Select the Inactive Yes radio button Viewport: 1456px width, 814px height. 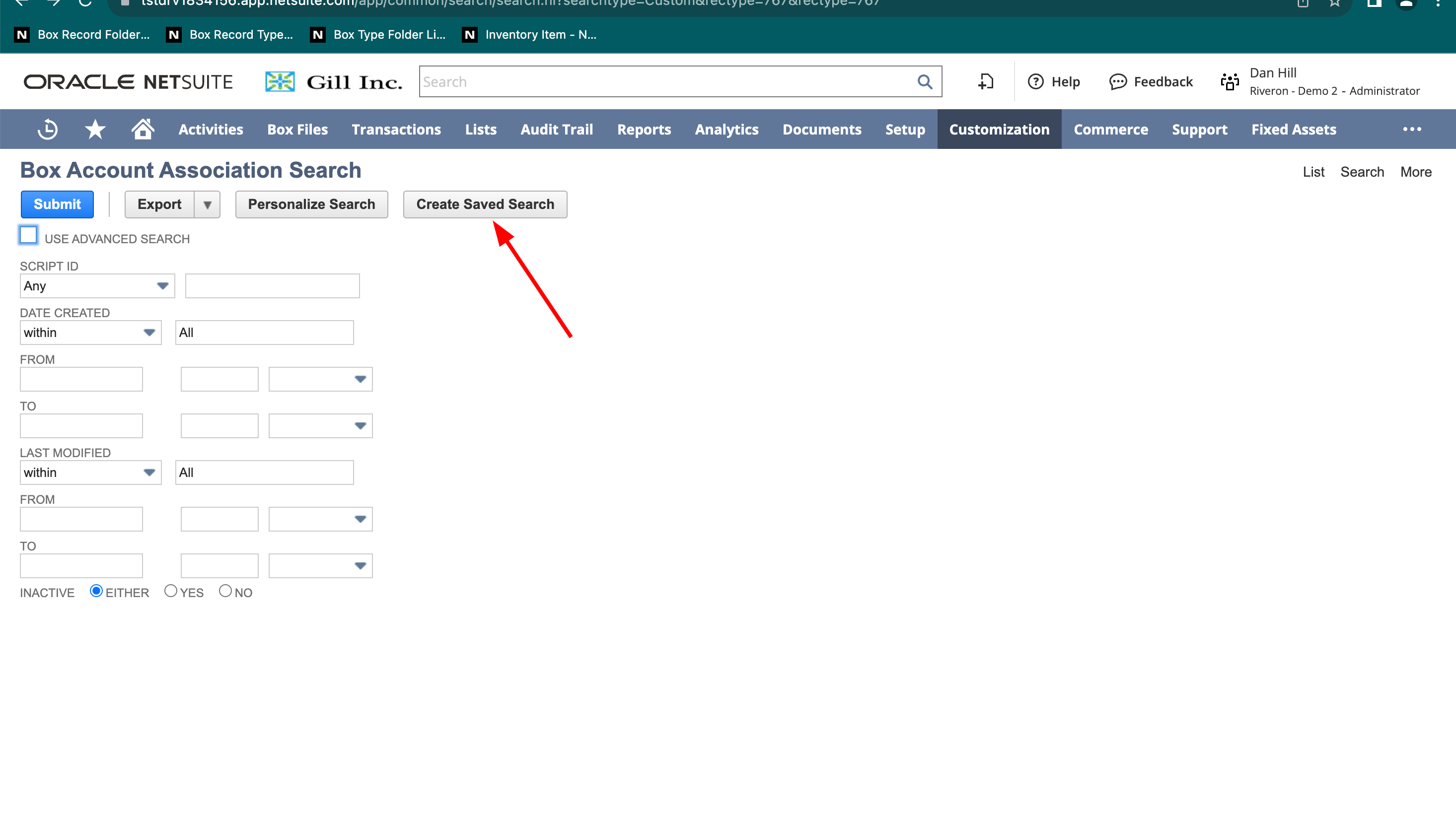(x=171, y=591)
